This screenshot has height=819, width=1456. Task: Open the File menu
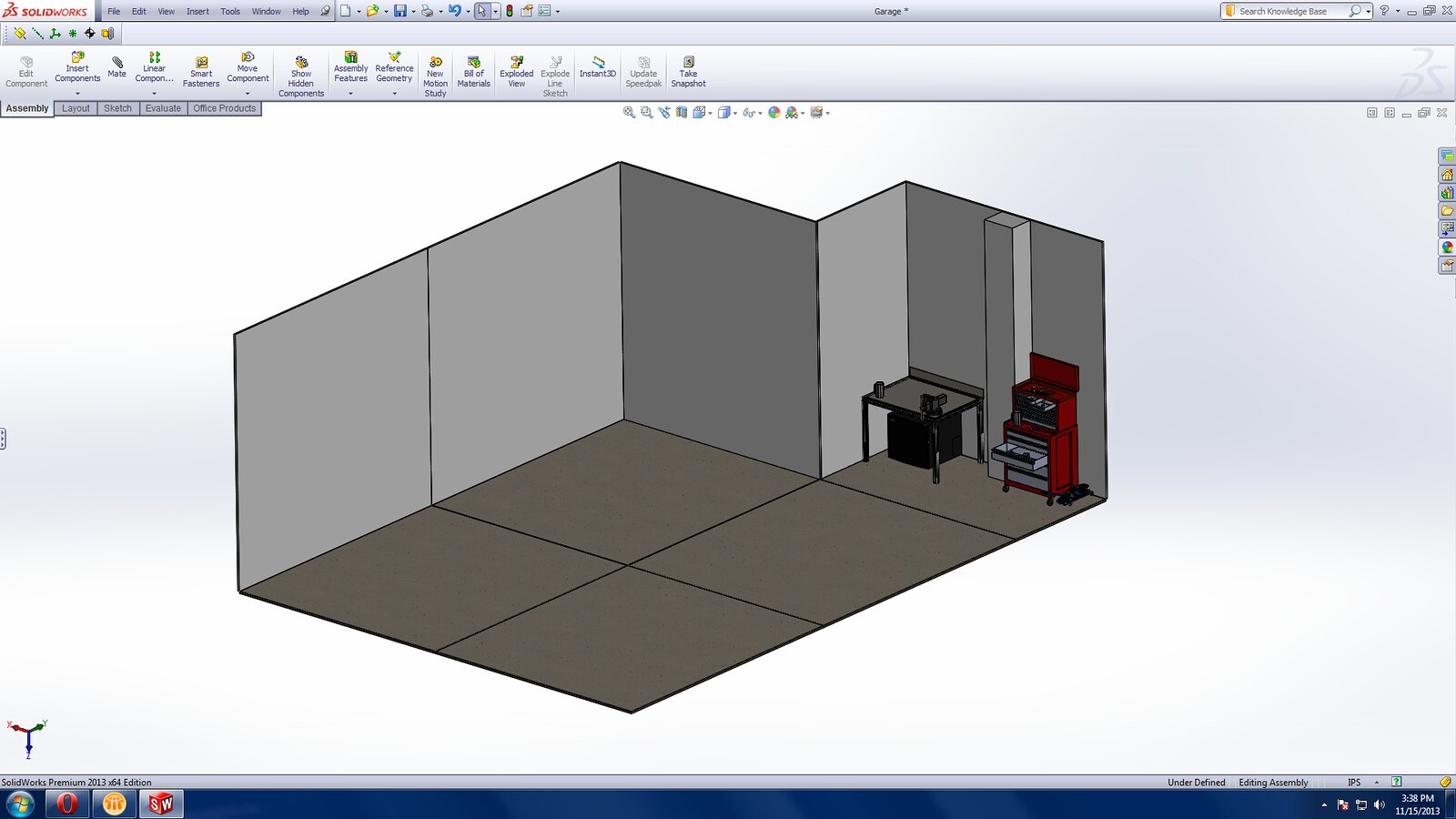(x=114, y=12)
